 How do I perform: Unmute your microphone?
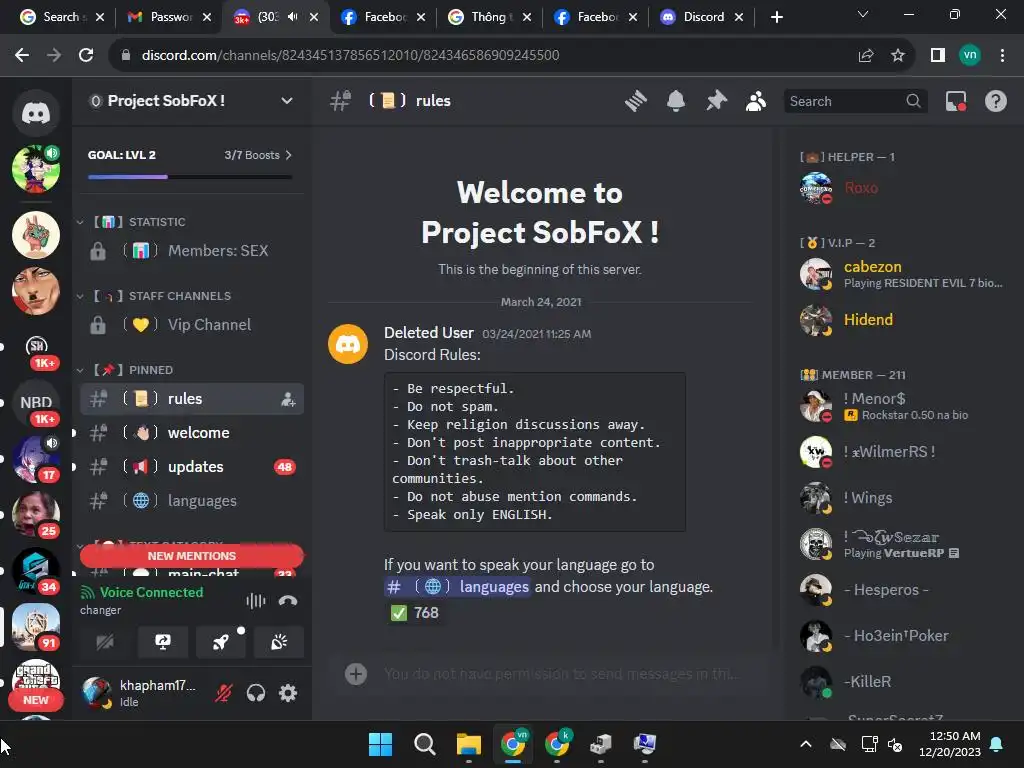224,693
